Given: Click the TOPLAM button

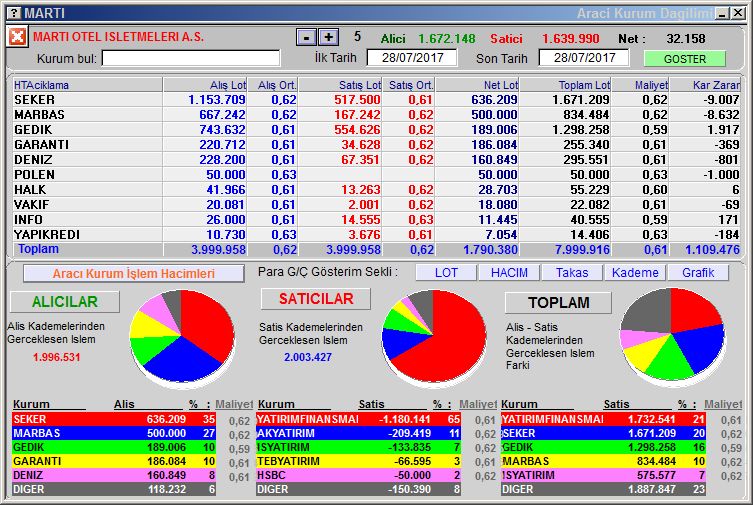Looking at the screenshot, I should click(559, 303).
